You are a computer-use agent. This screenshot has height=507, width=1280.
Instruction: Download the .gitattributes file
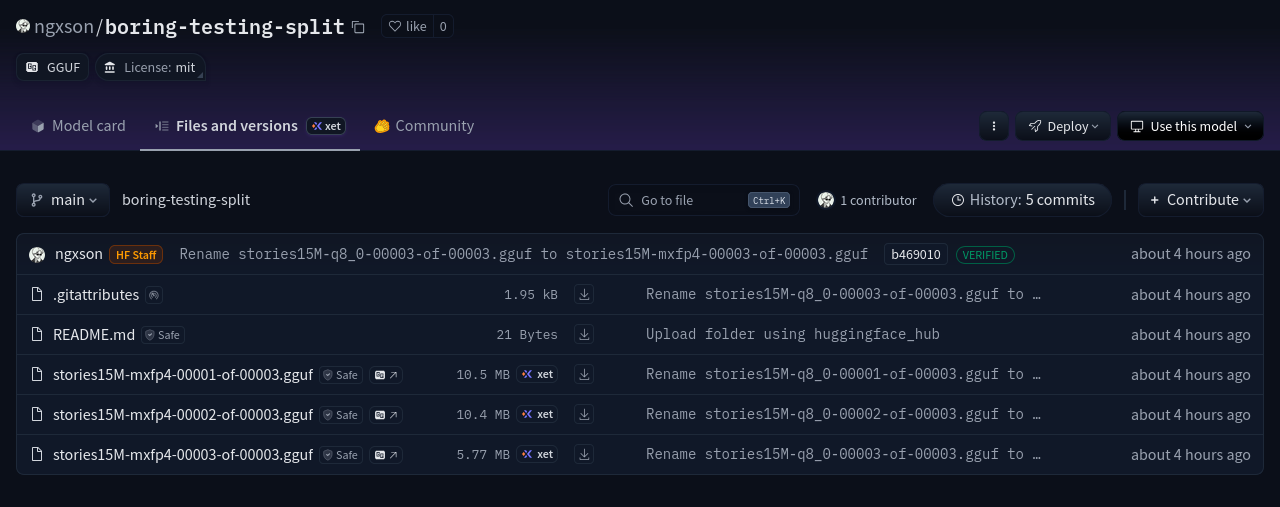pos(584,295)
